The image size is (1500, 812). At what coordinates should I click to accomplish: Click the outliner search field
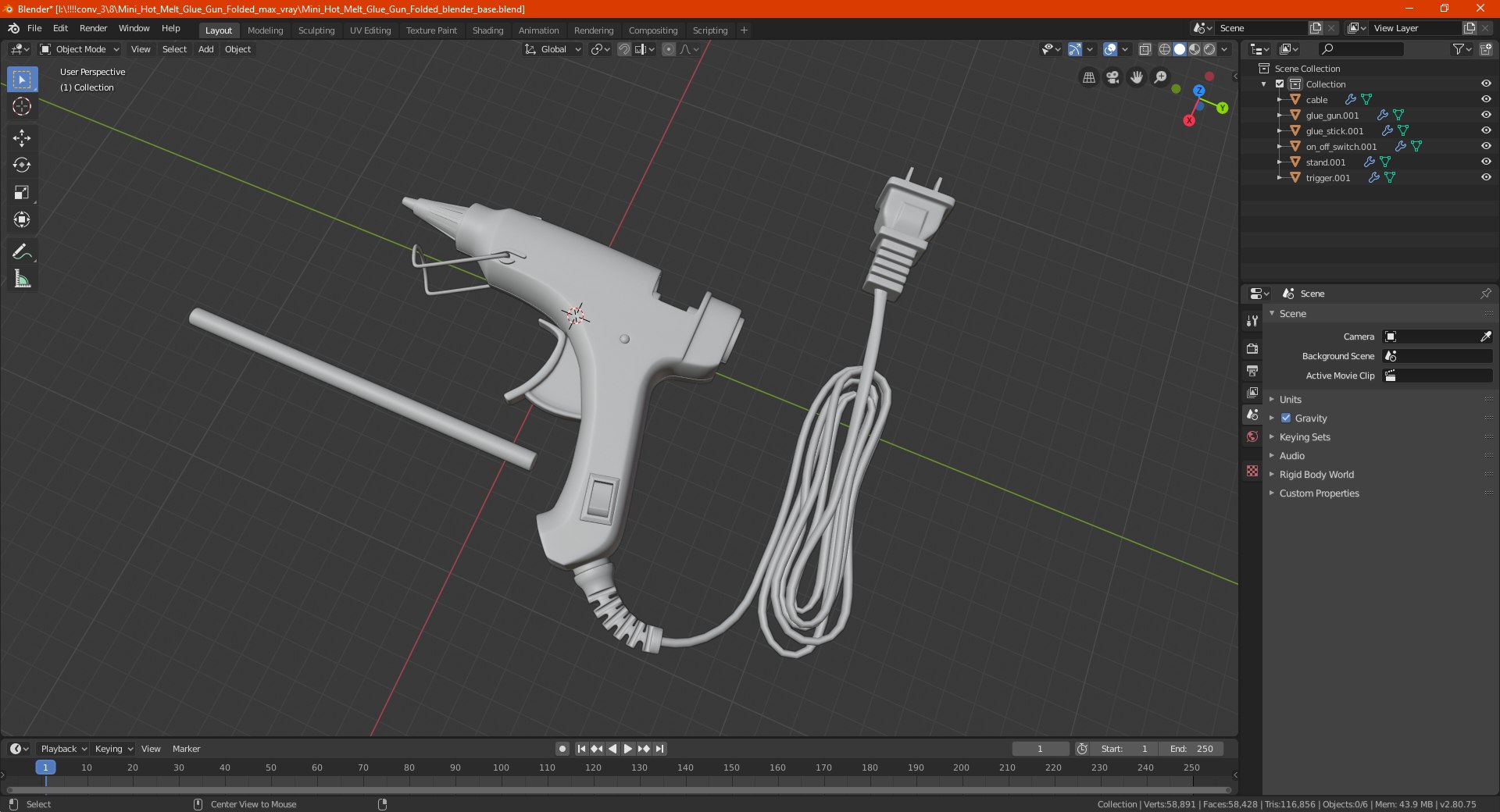point(1360,49)
